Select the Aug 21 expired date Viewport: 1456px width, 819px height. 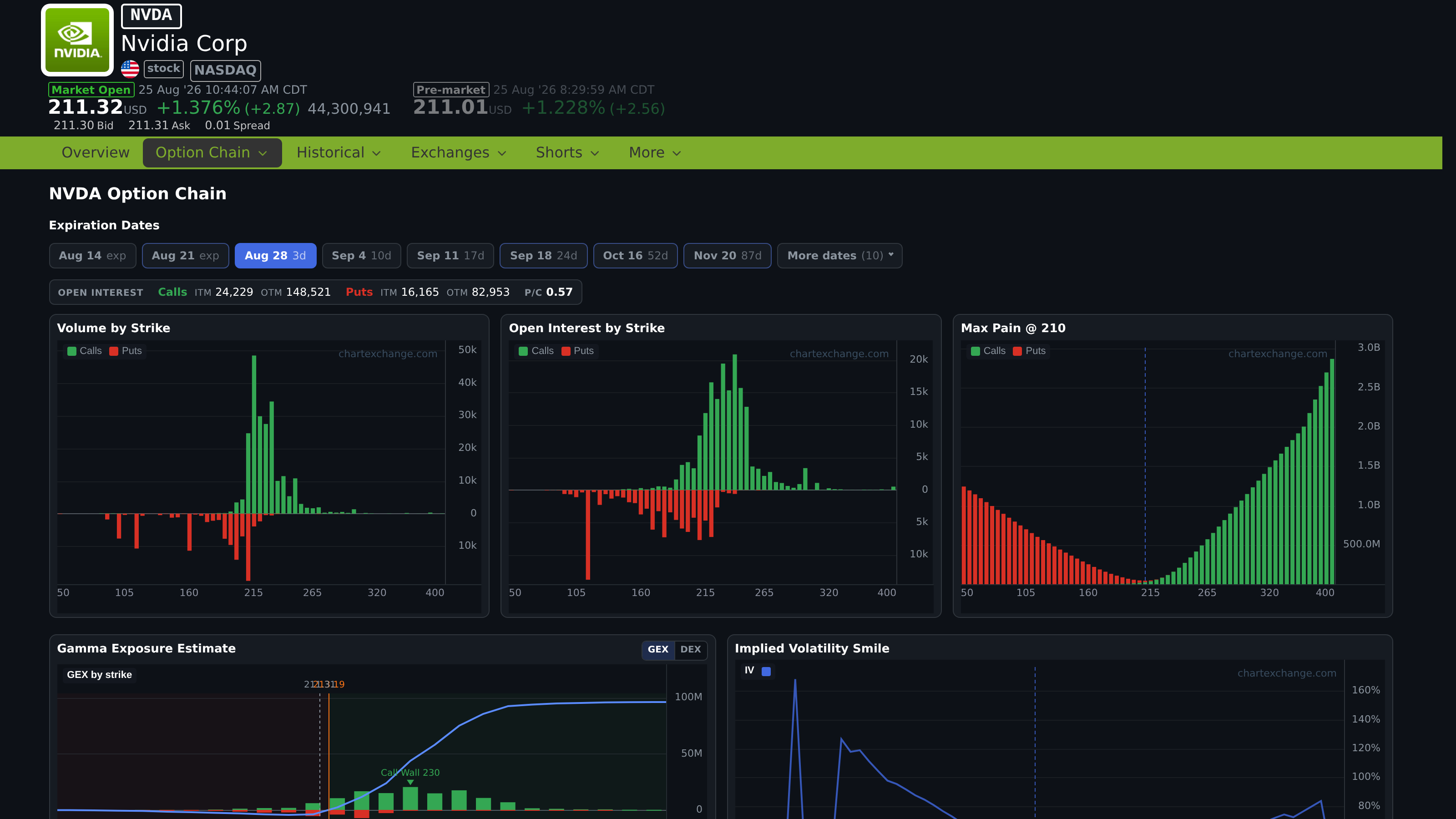[185, 255]
